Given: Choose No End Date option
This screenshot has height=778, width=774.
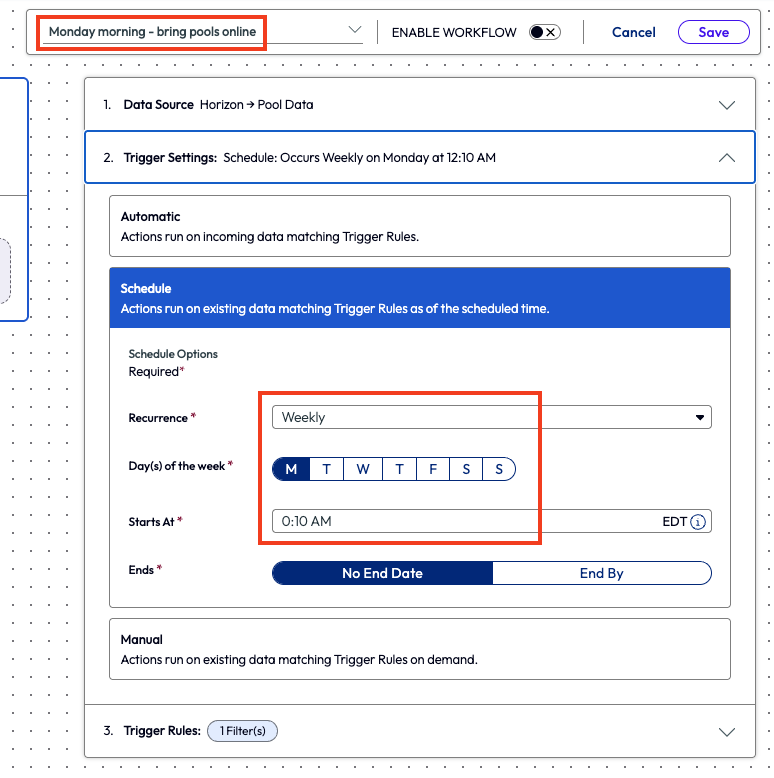Looking at the screenshot, I should tap(383, 573).
